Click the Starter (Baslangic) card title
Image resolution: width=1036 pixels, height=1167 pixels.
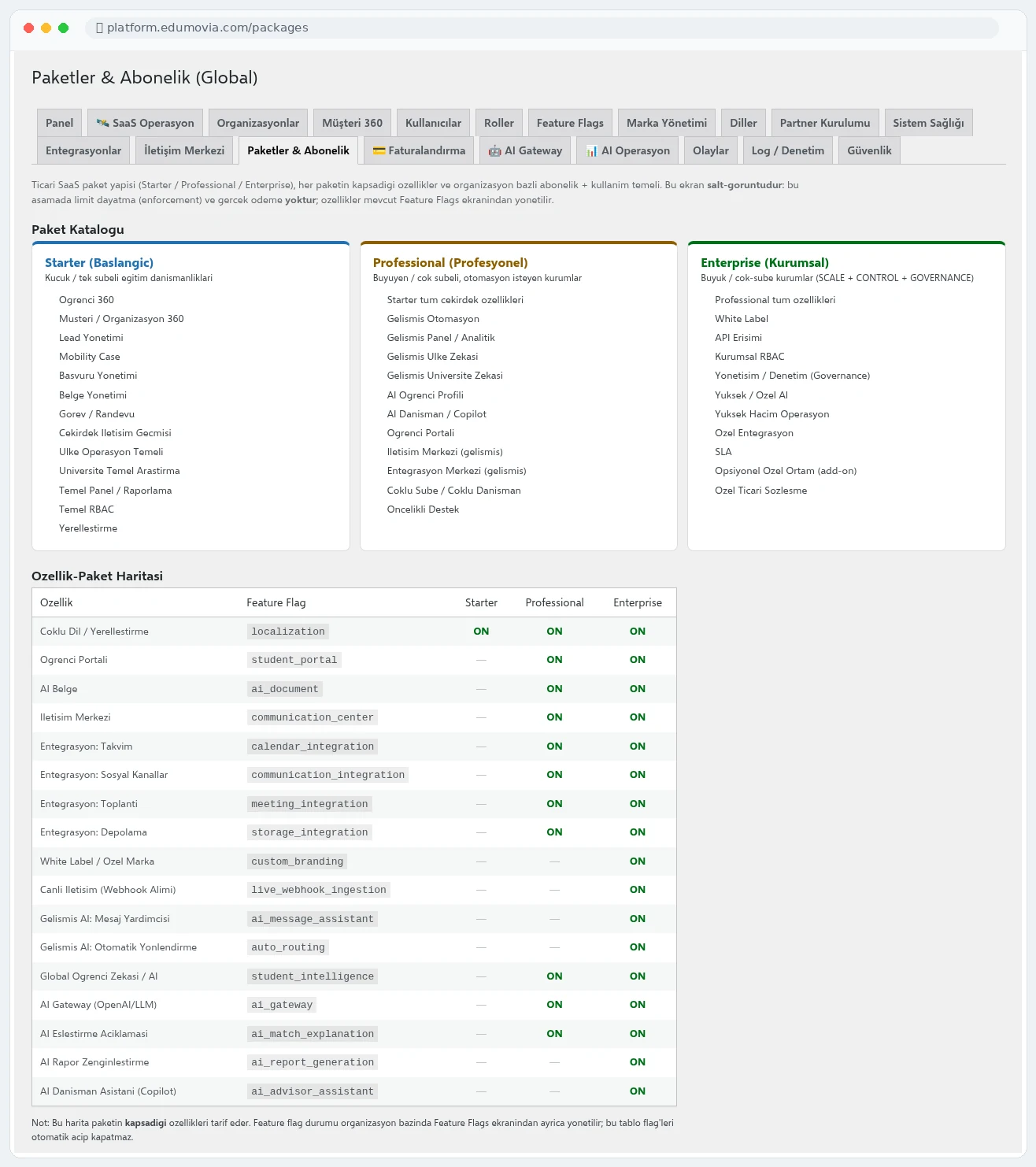point(99,263)
